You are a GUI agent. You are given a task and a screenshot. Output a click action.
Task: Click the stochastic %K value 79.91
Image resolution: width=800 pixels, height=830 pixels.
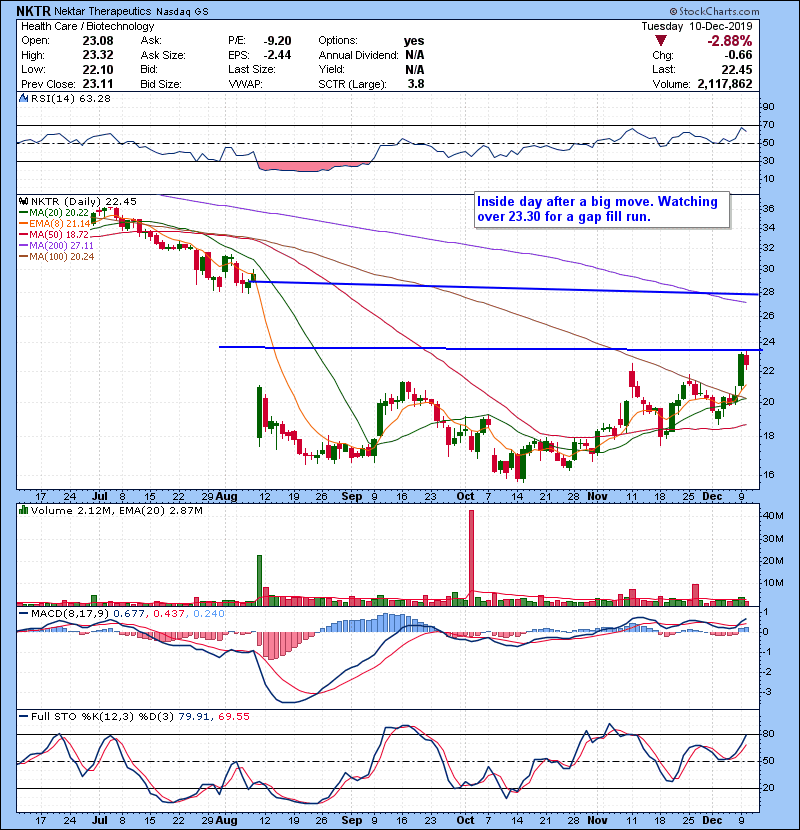(194, 717)
